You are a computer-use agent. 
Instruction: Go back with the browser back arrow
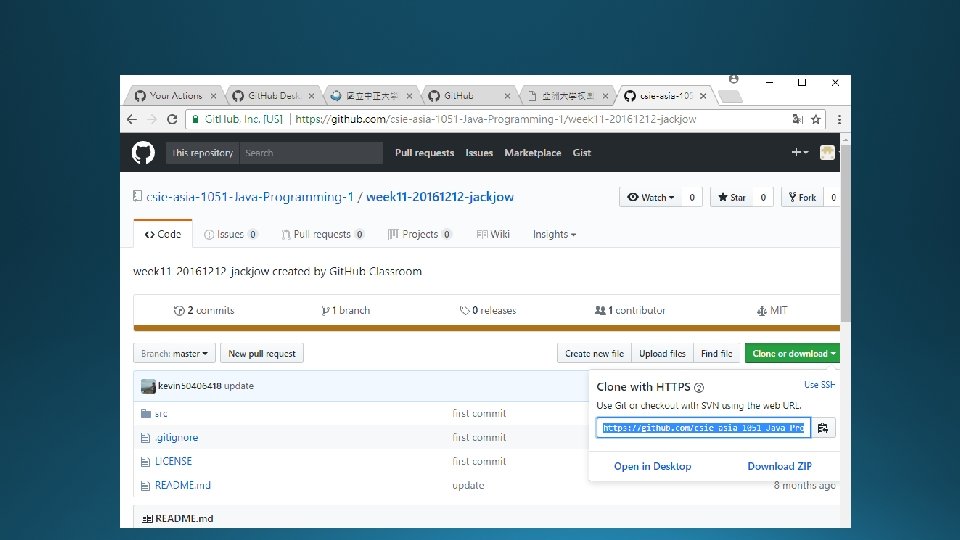click(x=132, y=119)
